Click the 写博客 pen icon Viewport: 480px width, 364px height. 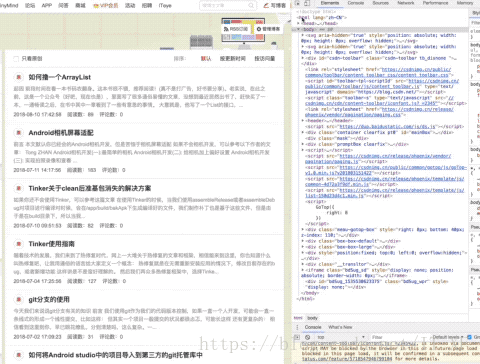point(266,5)
